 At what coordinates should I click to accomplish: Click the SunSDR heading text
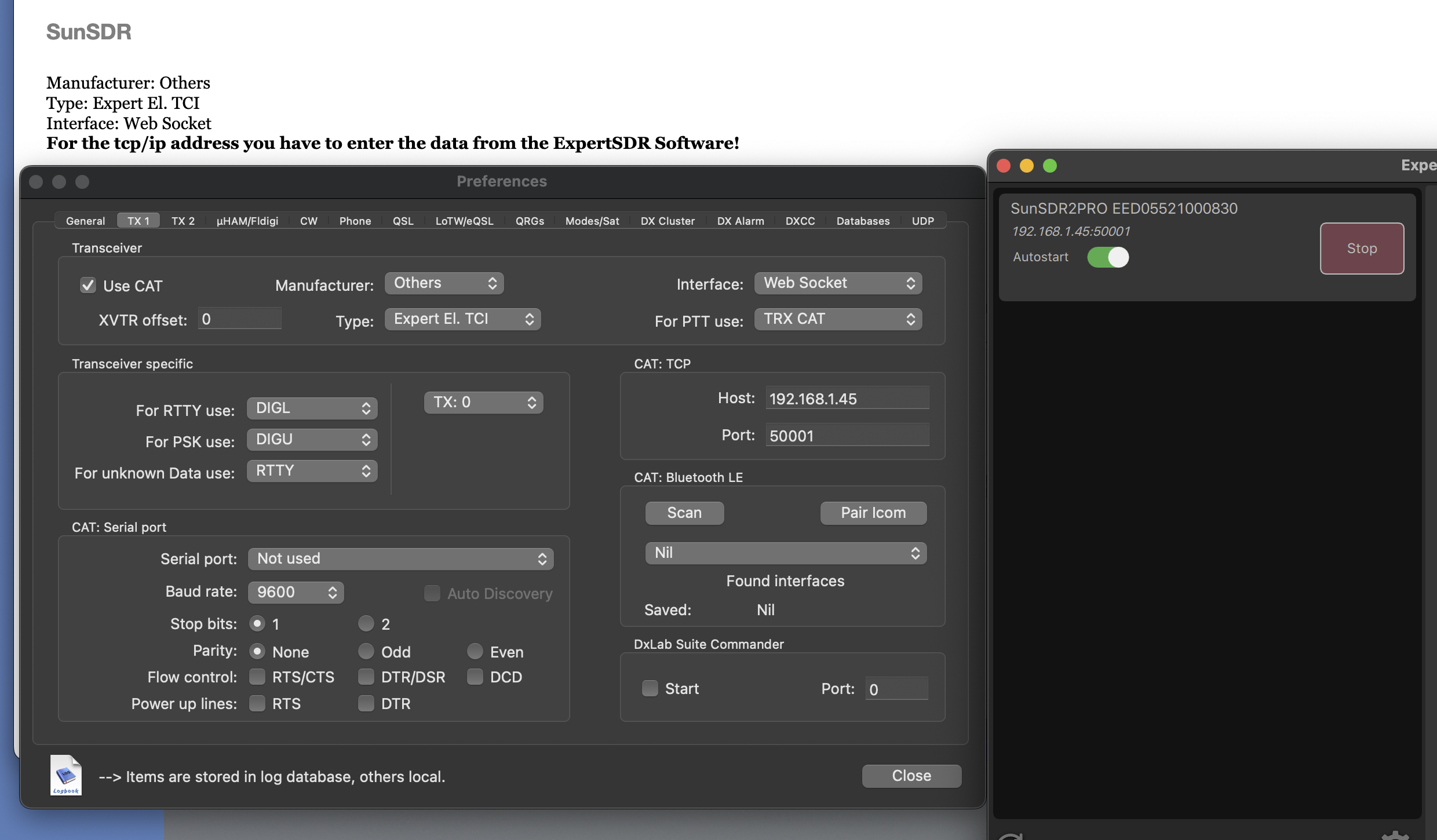[89, 32]
